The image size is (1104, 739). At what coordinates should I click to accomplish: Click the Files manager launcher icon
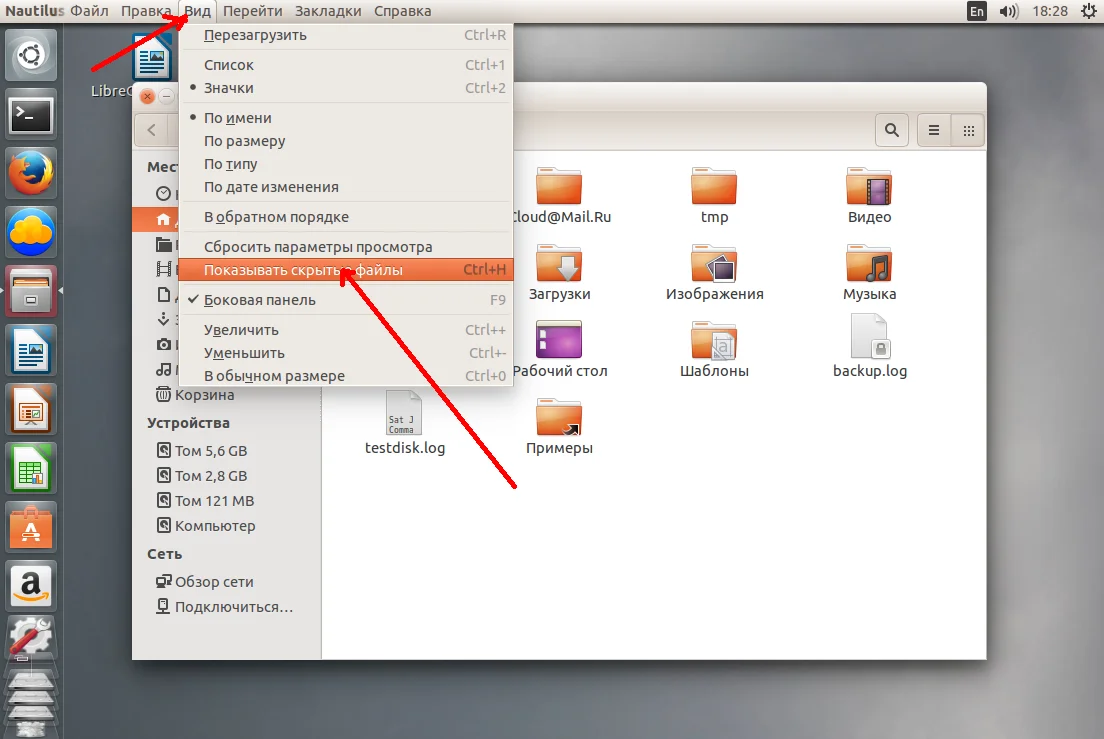[x=30, y=291]
